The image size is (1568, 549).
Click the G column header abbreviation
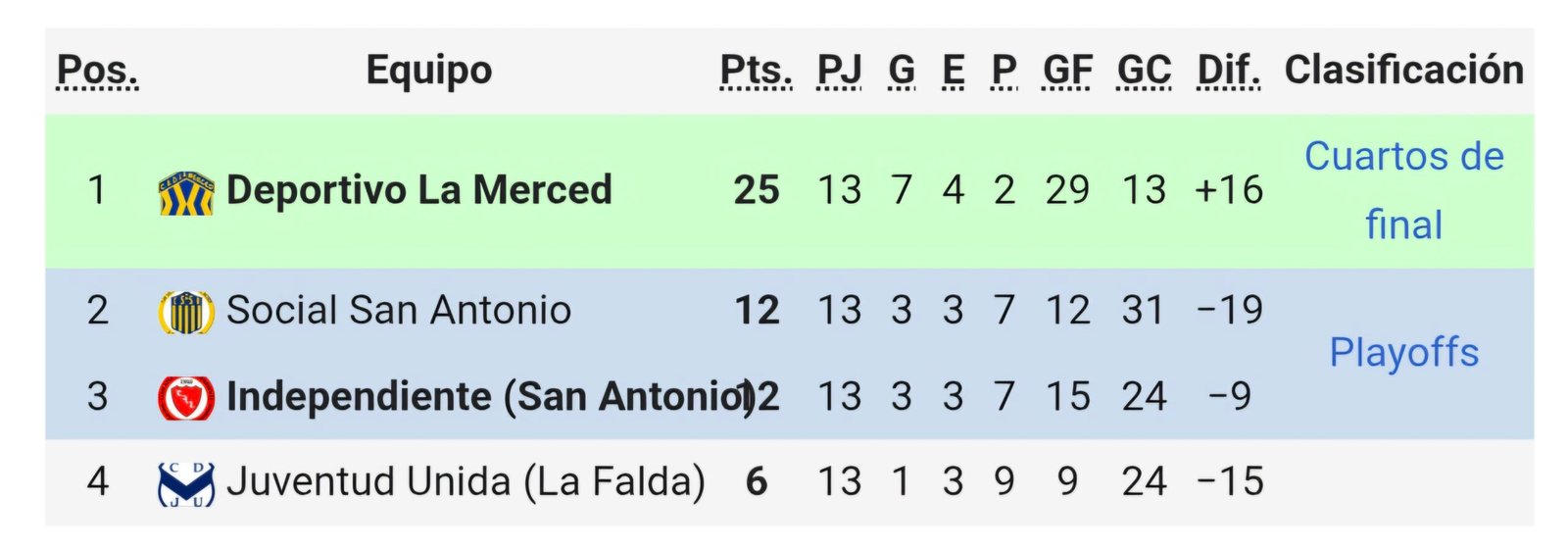click(x=902, y=71)
